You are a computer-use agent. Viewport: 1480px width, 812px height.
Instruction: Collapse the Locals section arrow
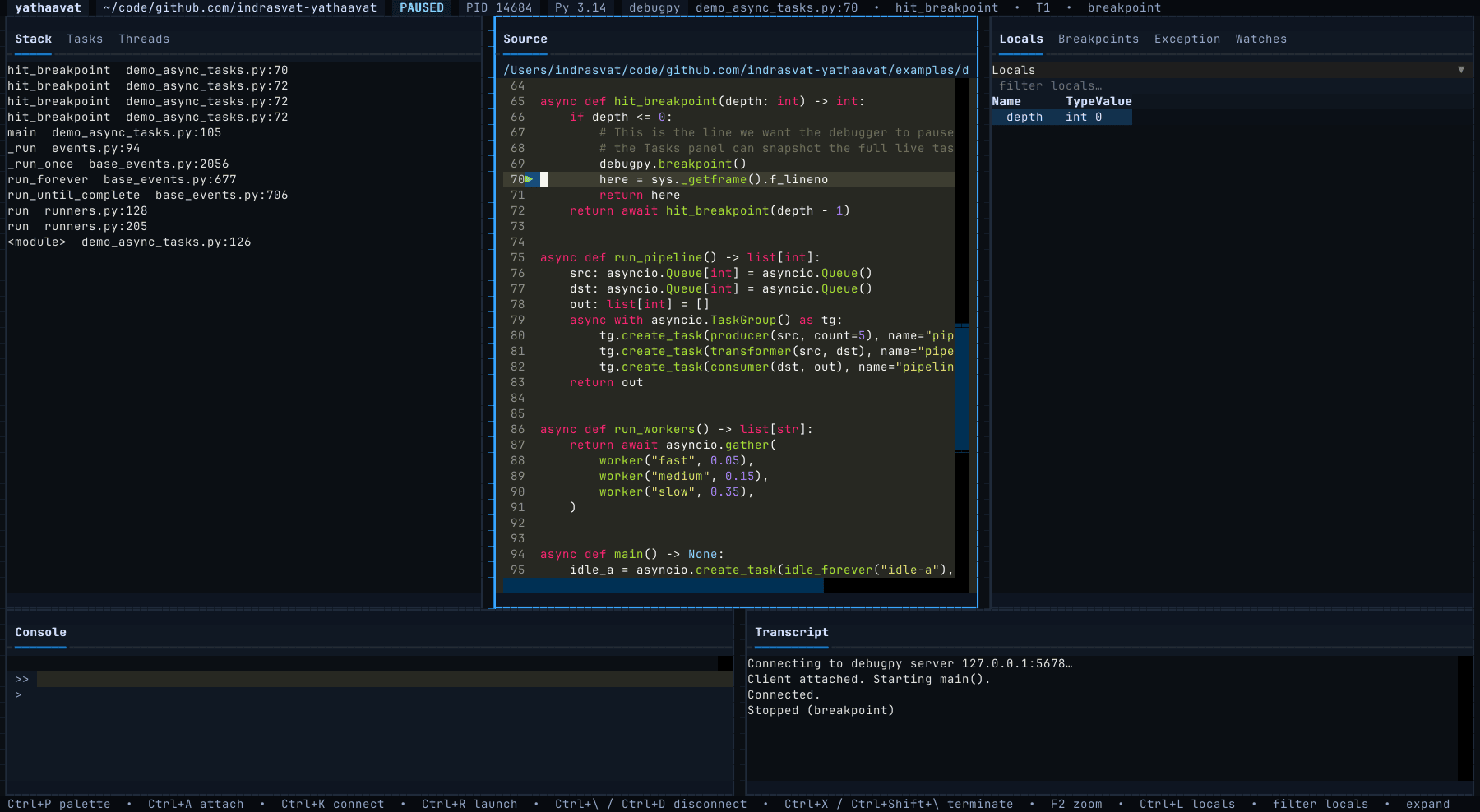pyautogui.click(x=1461, y=70)
